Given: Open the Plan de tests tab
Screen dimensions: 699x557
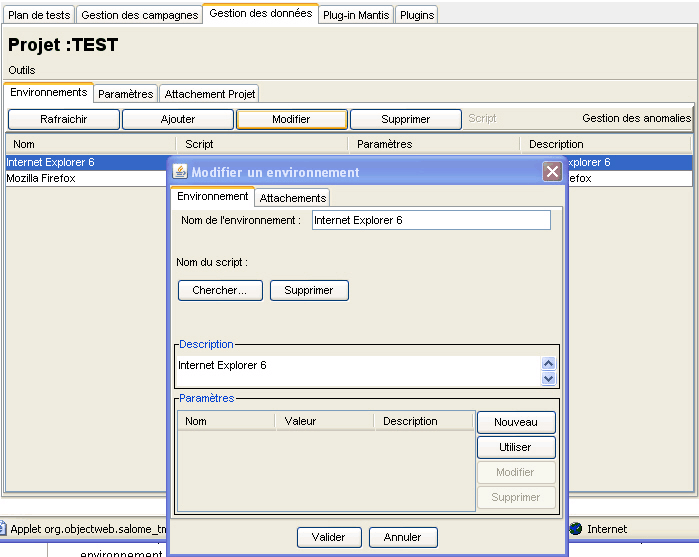Looking at the screenshot, I should click(x=39, y=15).
